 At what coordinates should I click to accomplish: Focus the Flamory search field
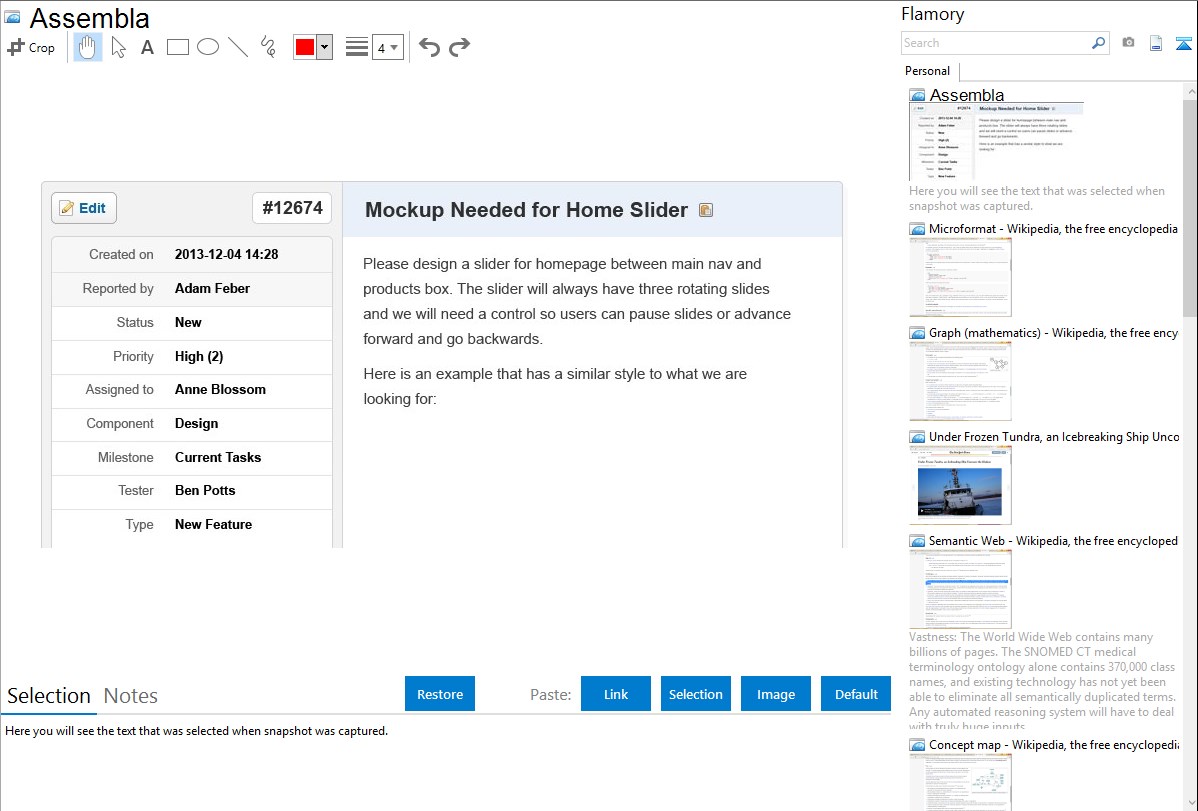(x=996, y=43)
